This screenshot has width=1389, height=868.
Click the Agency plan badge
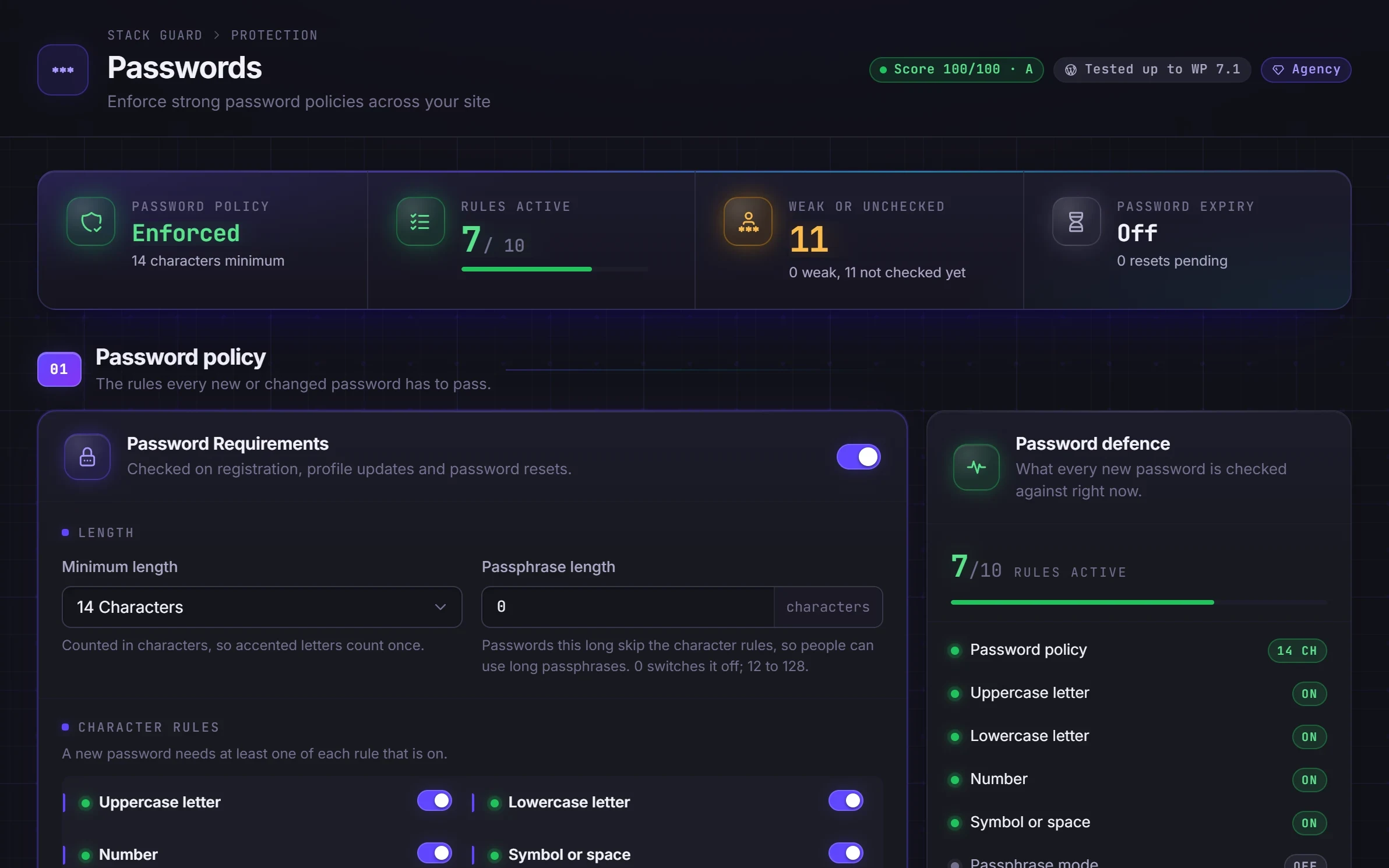[x=1306, y=70]
